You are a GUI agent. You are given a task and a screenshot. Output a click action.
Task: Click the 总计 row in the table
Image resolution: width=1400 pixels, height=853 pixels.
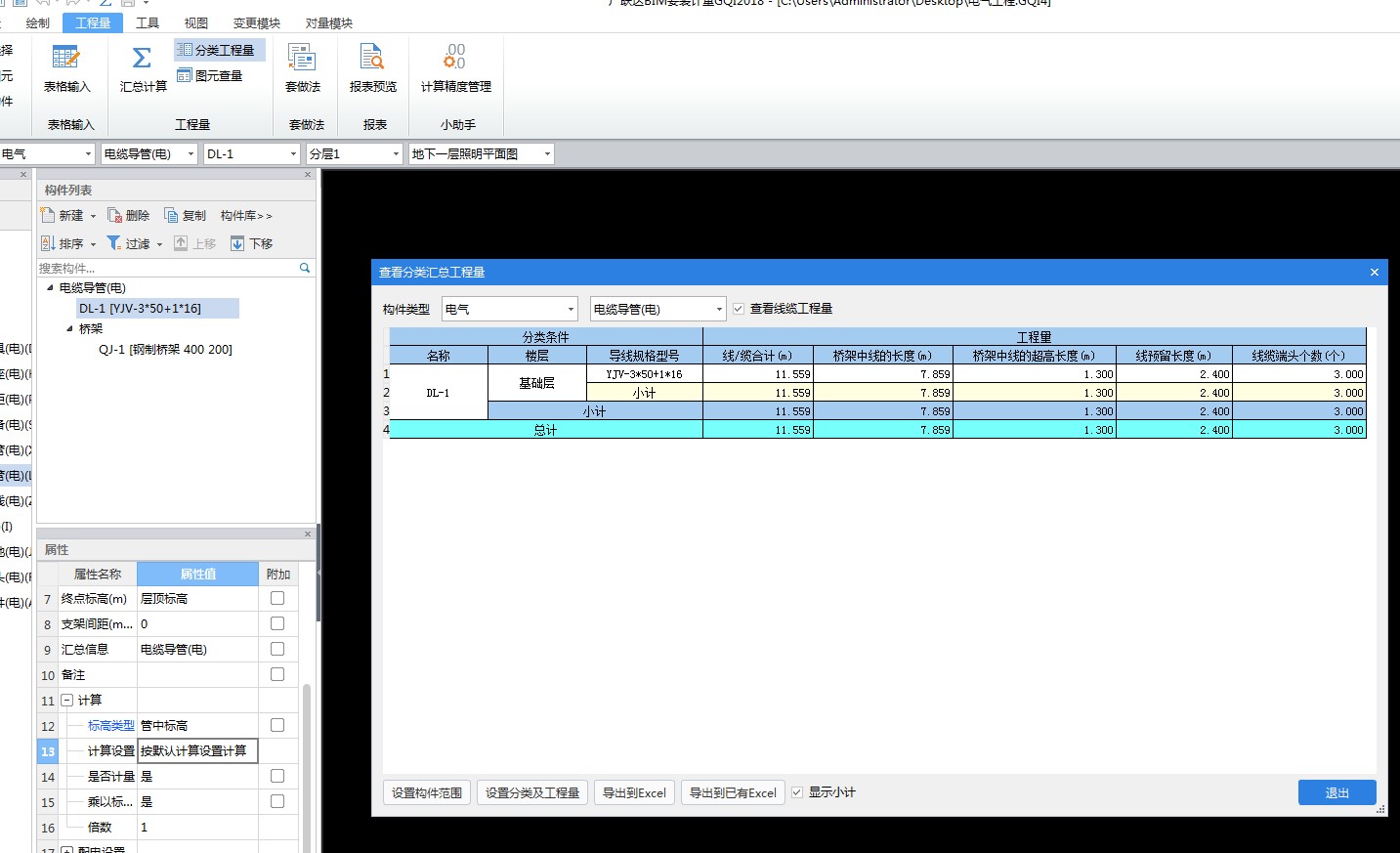coord(877,429)
